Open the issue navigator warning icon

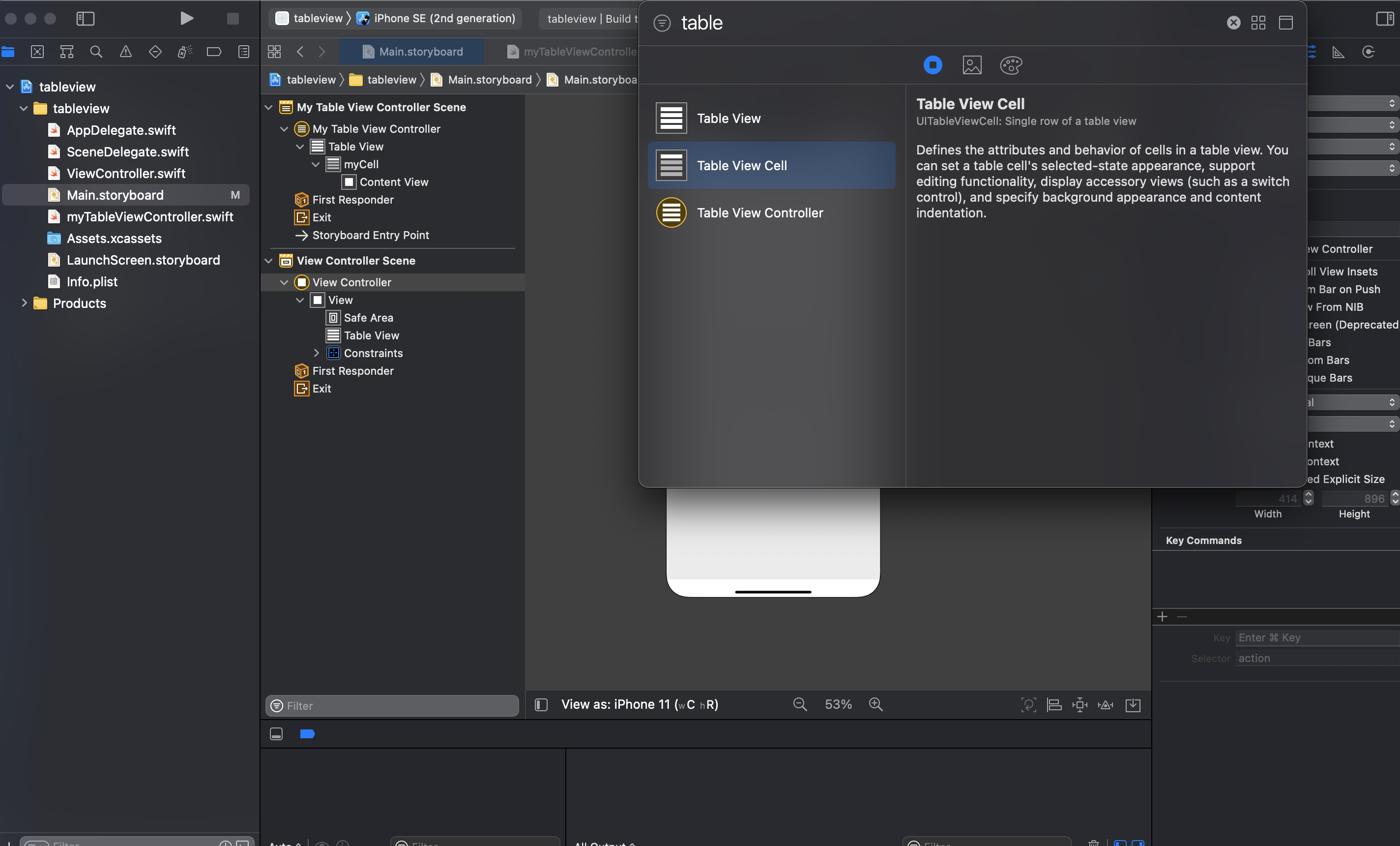click(x=125, y=52)
